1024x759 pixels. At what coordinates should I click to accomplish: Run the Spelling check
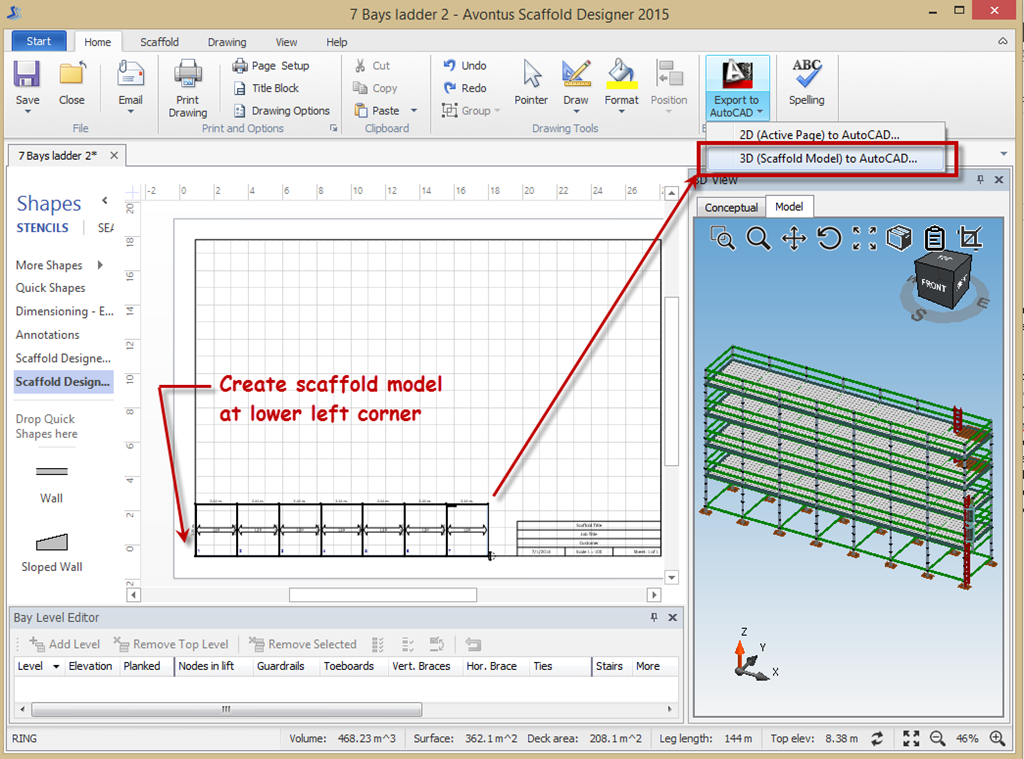tap(807, 82)
